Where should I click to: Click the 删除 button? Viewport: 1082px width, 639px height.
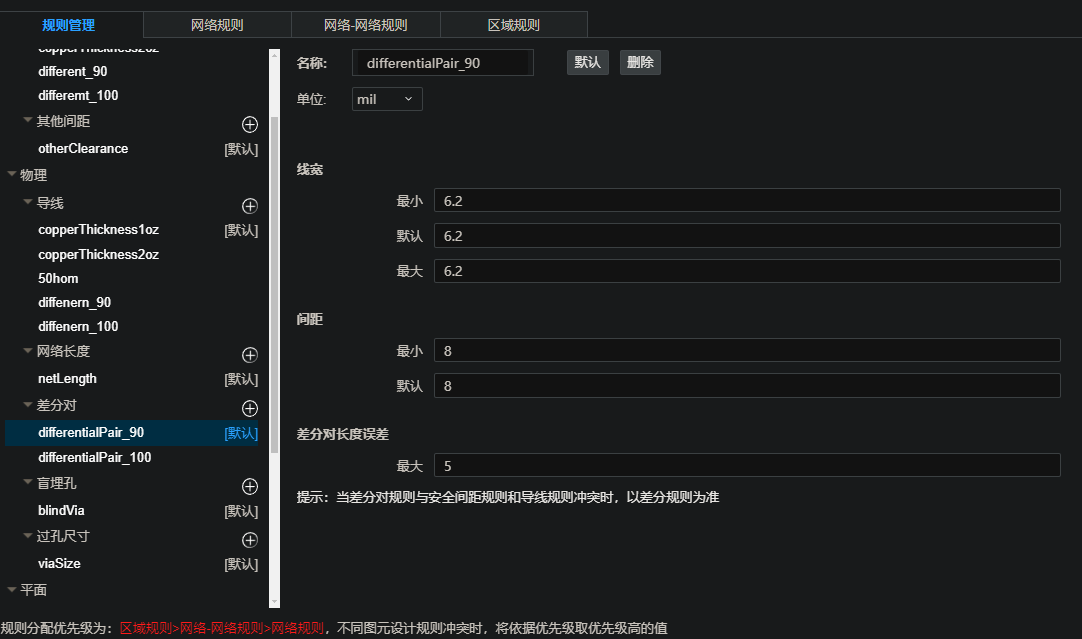(x=640, y=62)
